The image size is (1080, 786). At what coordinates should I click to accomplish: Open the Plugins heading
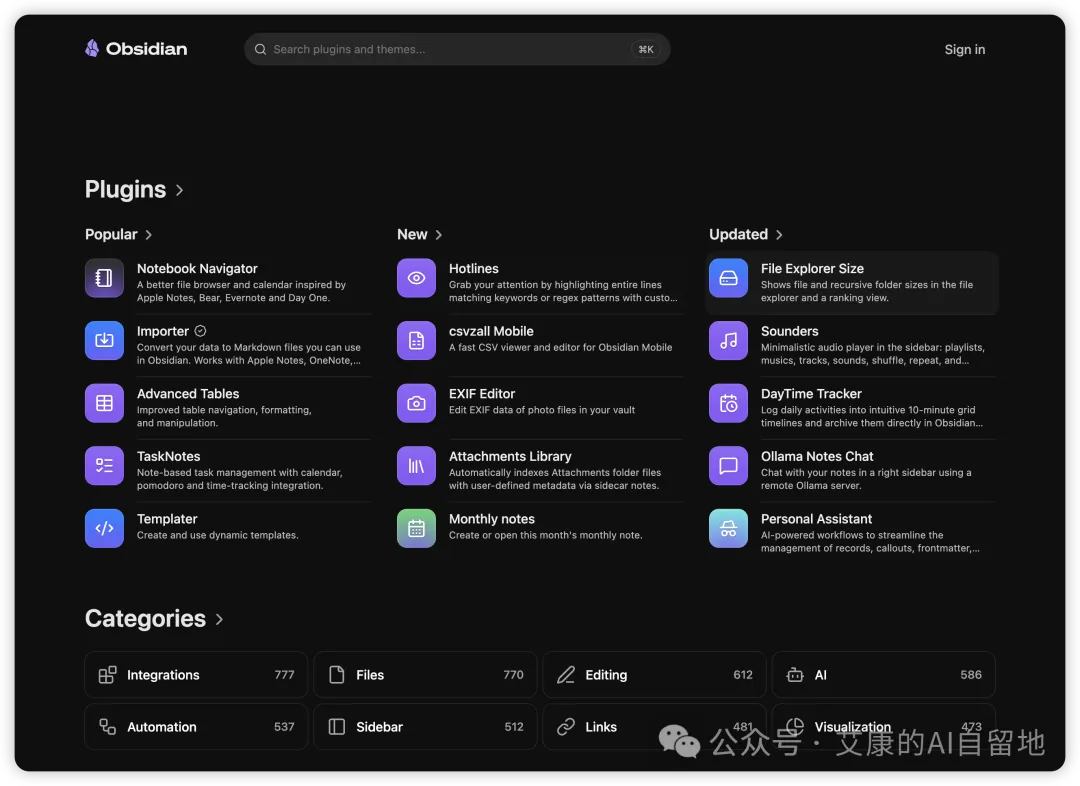[x=125, y=189]
